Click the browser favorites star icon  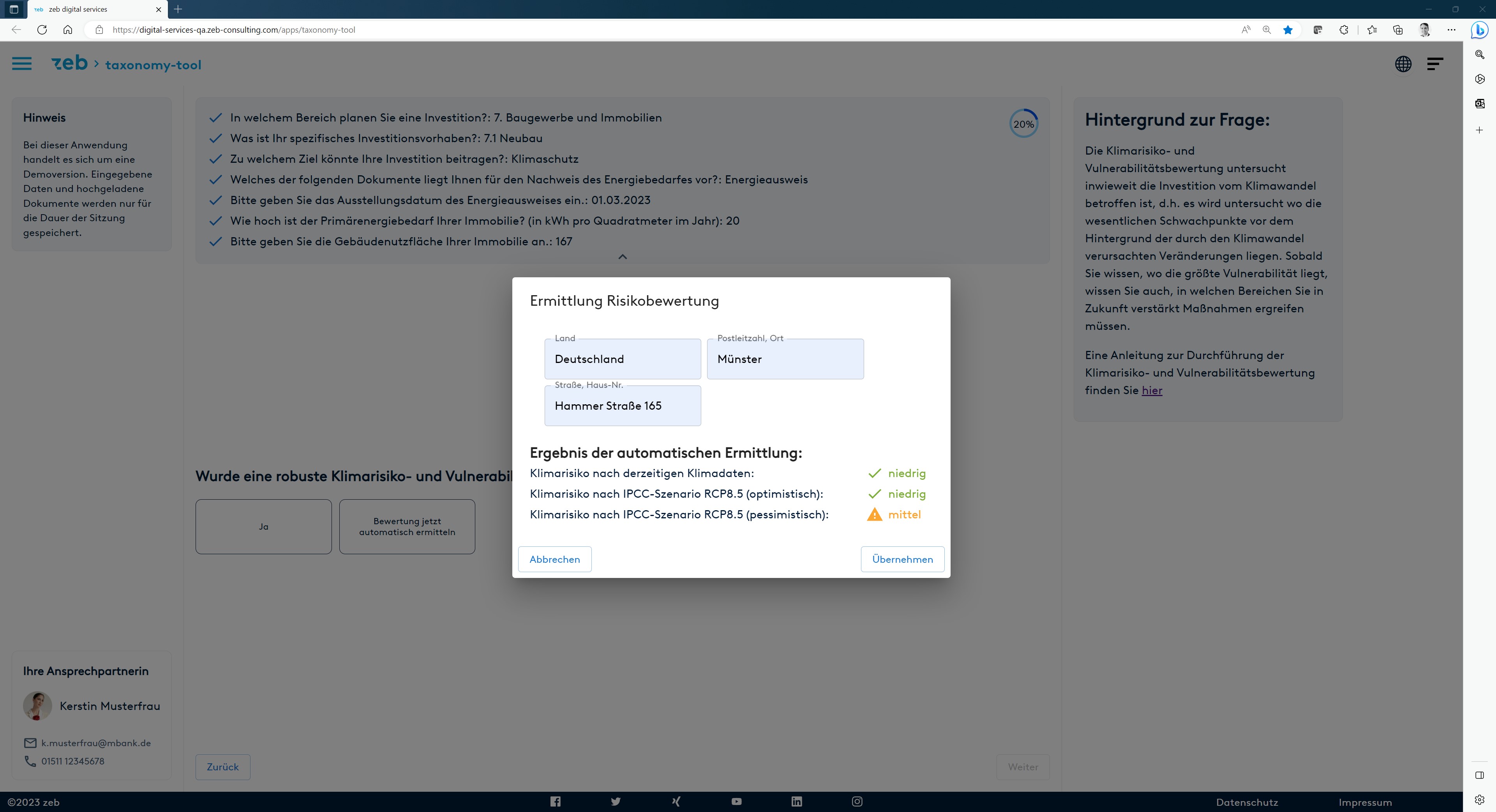click(x=1288, y=30)
